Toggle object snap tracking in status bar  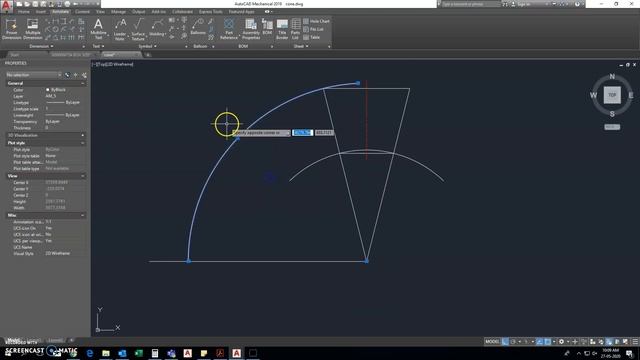tap(540, 342)
